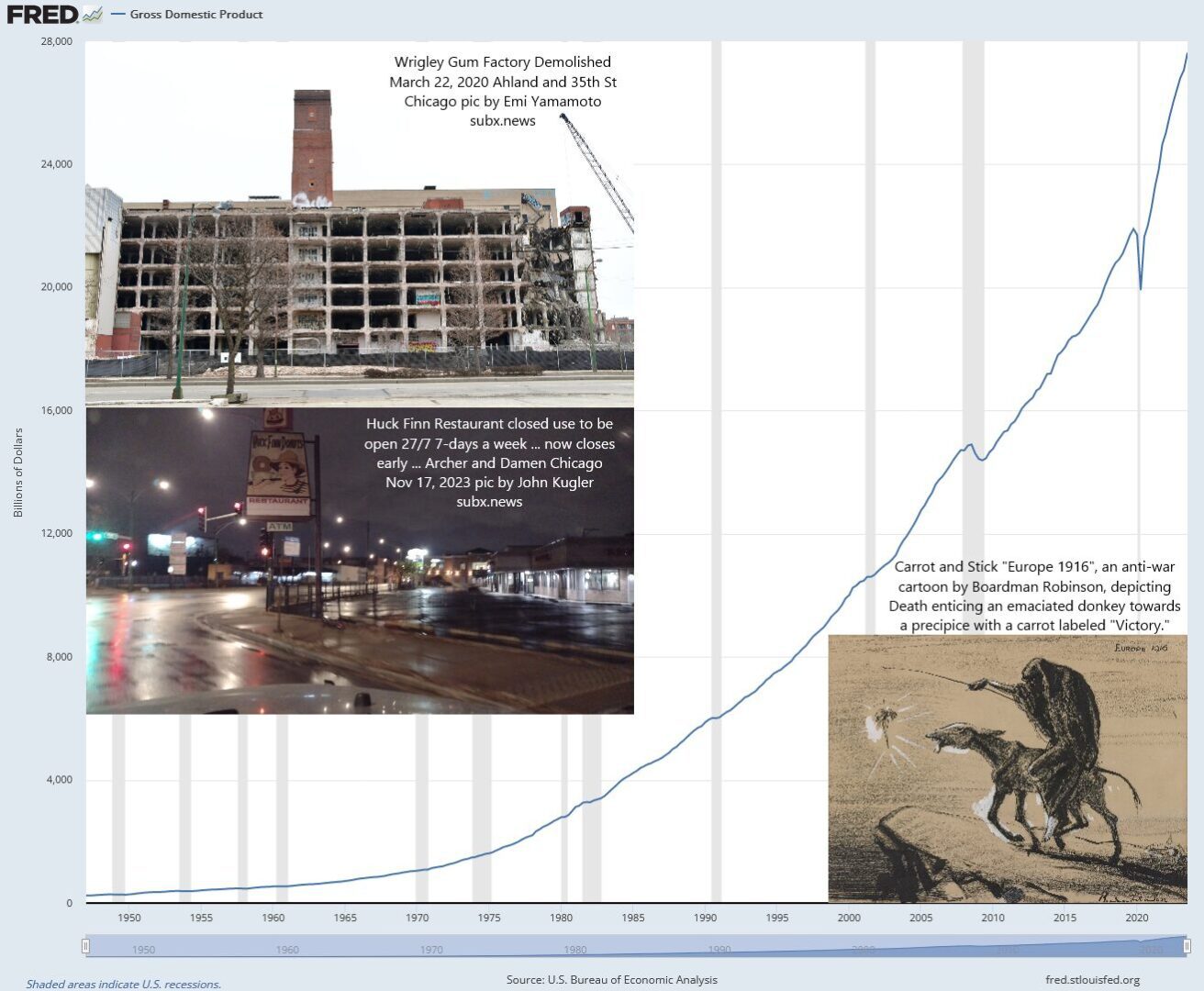Click the 'Billions of Dollars' y-axis title
Image resolution: width=1204 pixels, height=991 pixels.
(x=18, y=473)
